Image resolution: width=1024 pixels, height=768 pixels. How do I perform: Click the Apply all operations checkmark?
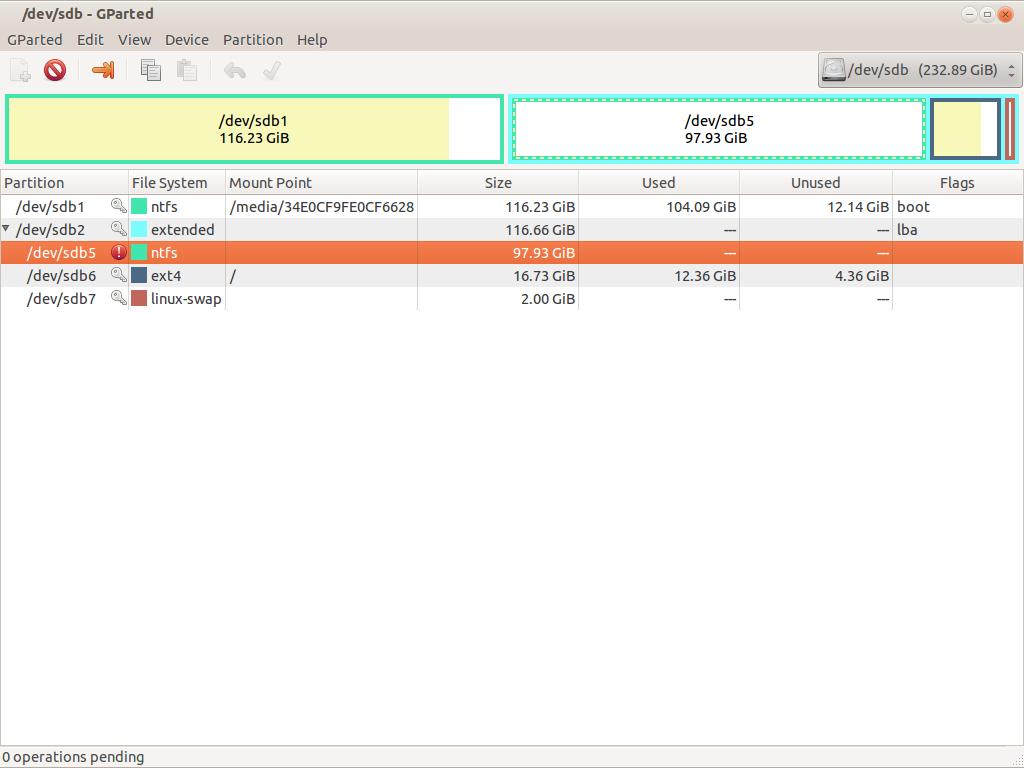[x=271, y=70]
